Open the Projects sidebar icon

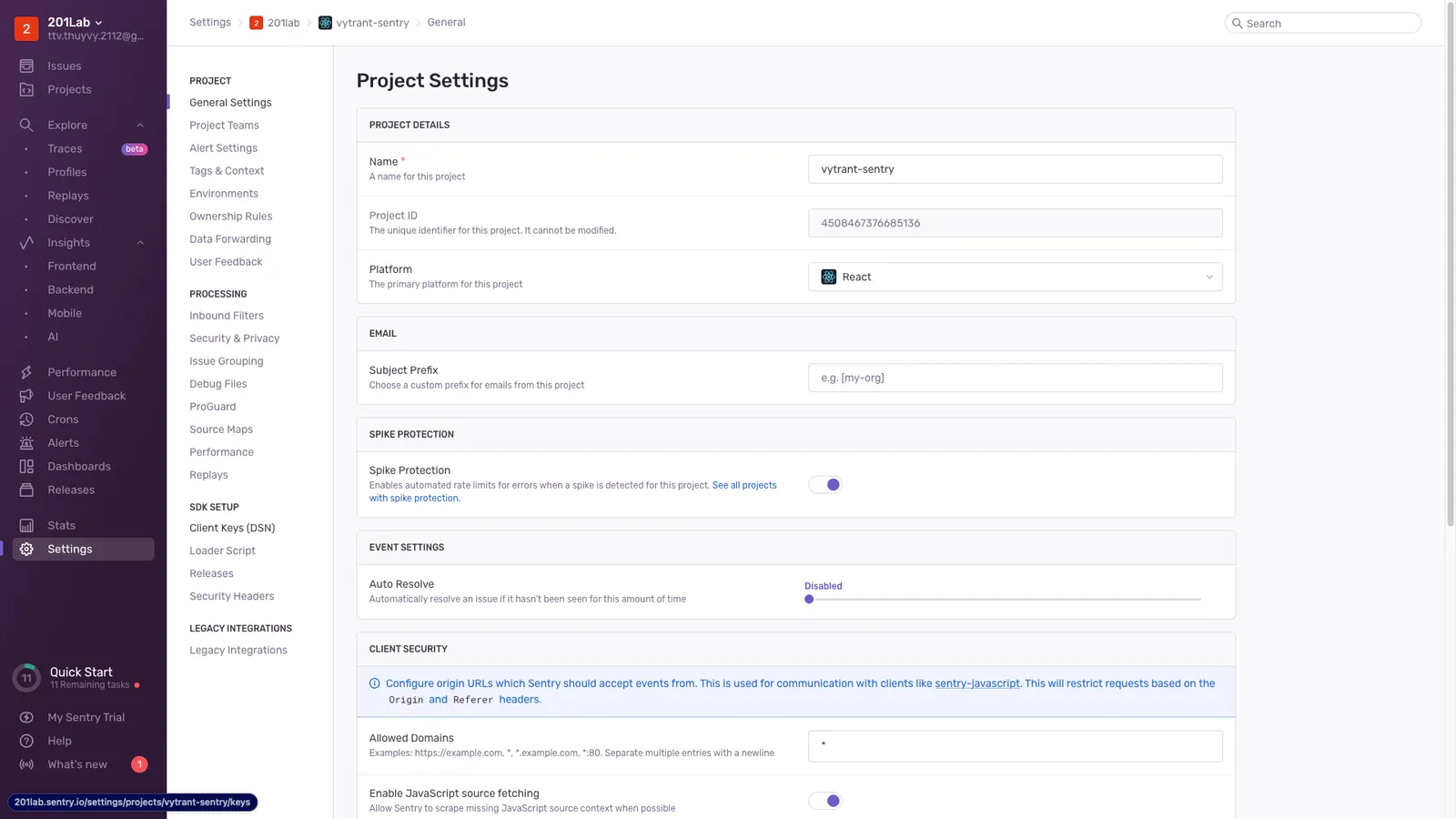(x=26, y=89)
